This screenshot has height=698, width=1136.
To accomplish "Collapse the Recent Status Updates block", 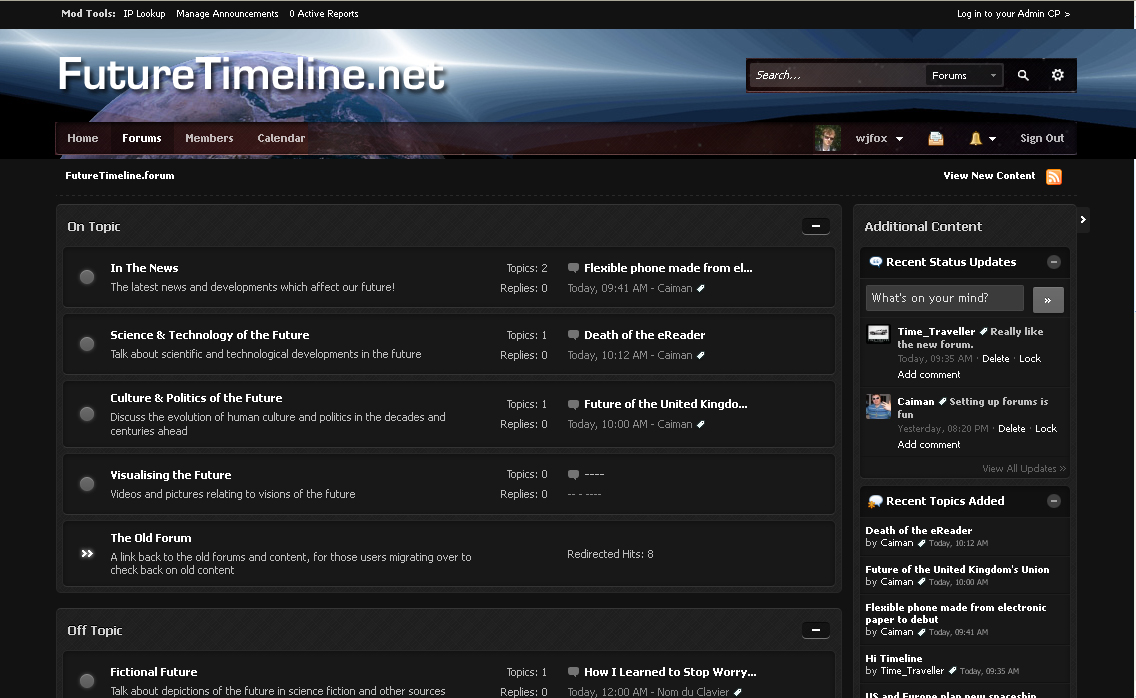I will (x=1054, y=262).
